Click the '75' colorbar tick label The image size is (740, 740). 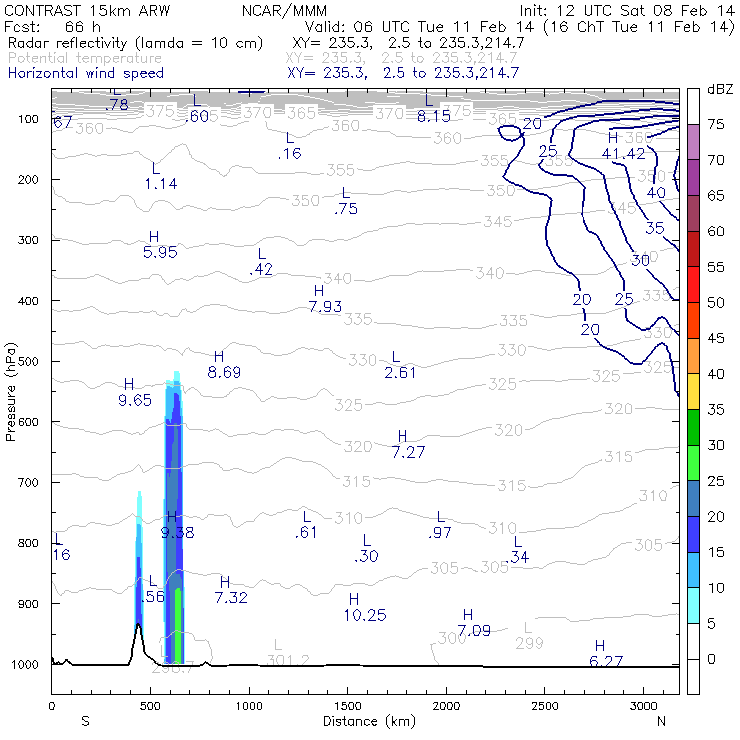716,125
